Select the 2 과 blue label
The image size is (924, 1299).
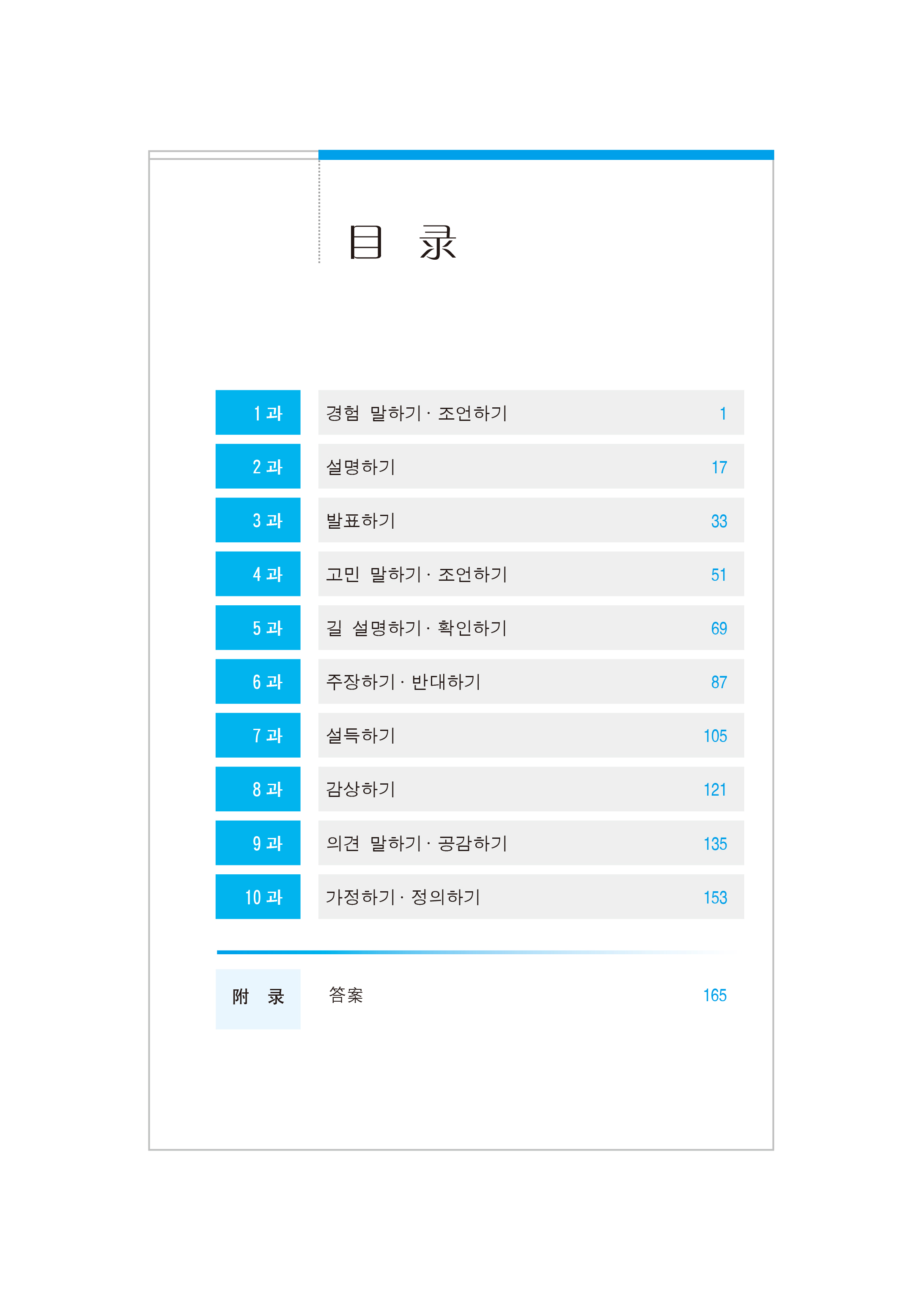tap(258, 467)
